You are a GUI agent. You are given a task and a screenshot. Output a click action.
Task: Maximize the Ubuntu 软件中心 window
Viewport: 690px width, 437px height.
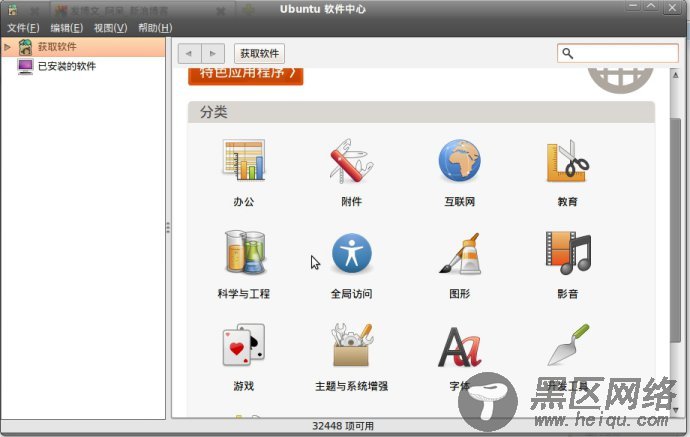651,7
